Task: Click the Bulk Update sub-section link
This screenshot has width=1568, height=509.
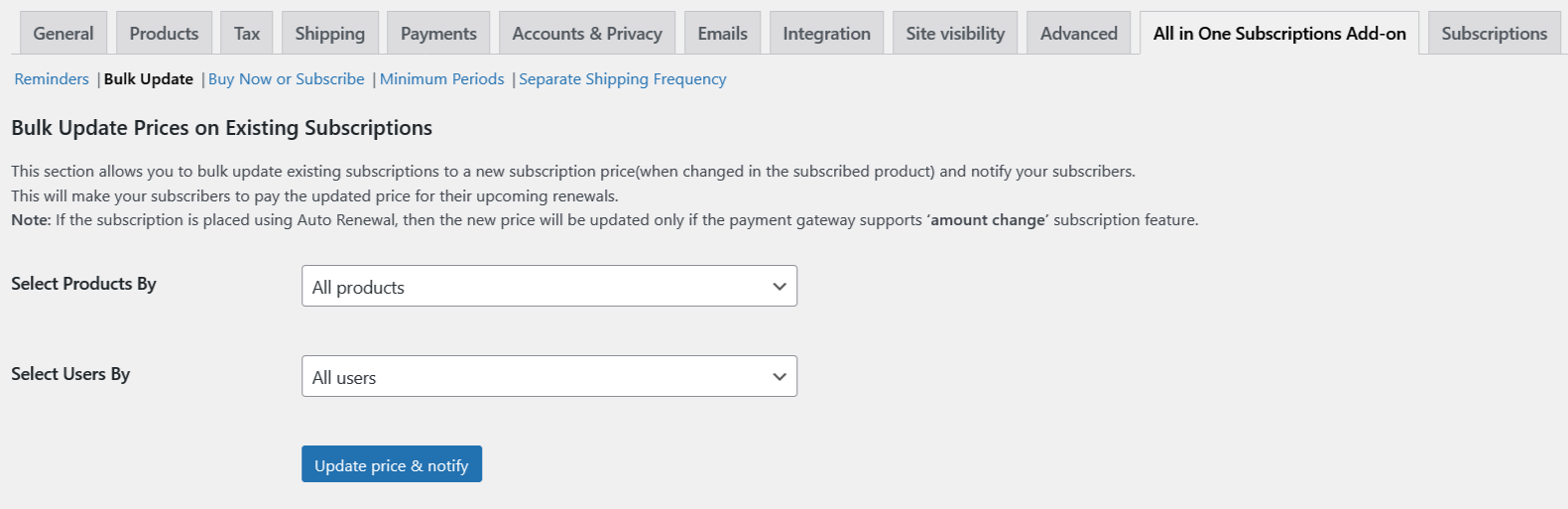Action: coord(149,79)
